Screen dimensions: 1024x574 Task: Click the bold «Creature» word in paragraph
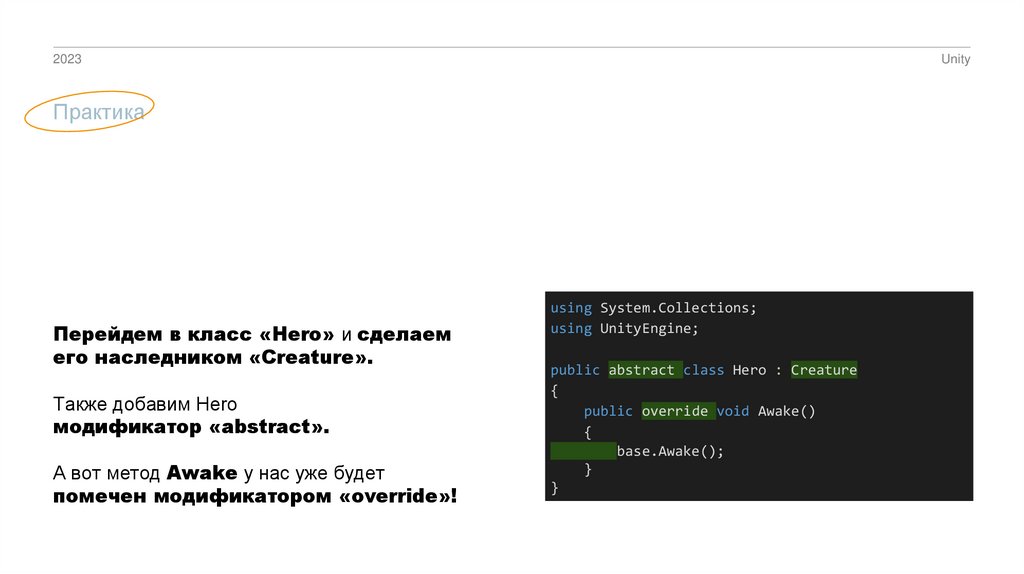(x=315, y=357)
